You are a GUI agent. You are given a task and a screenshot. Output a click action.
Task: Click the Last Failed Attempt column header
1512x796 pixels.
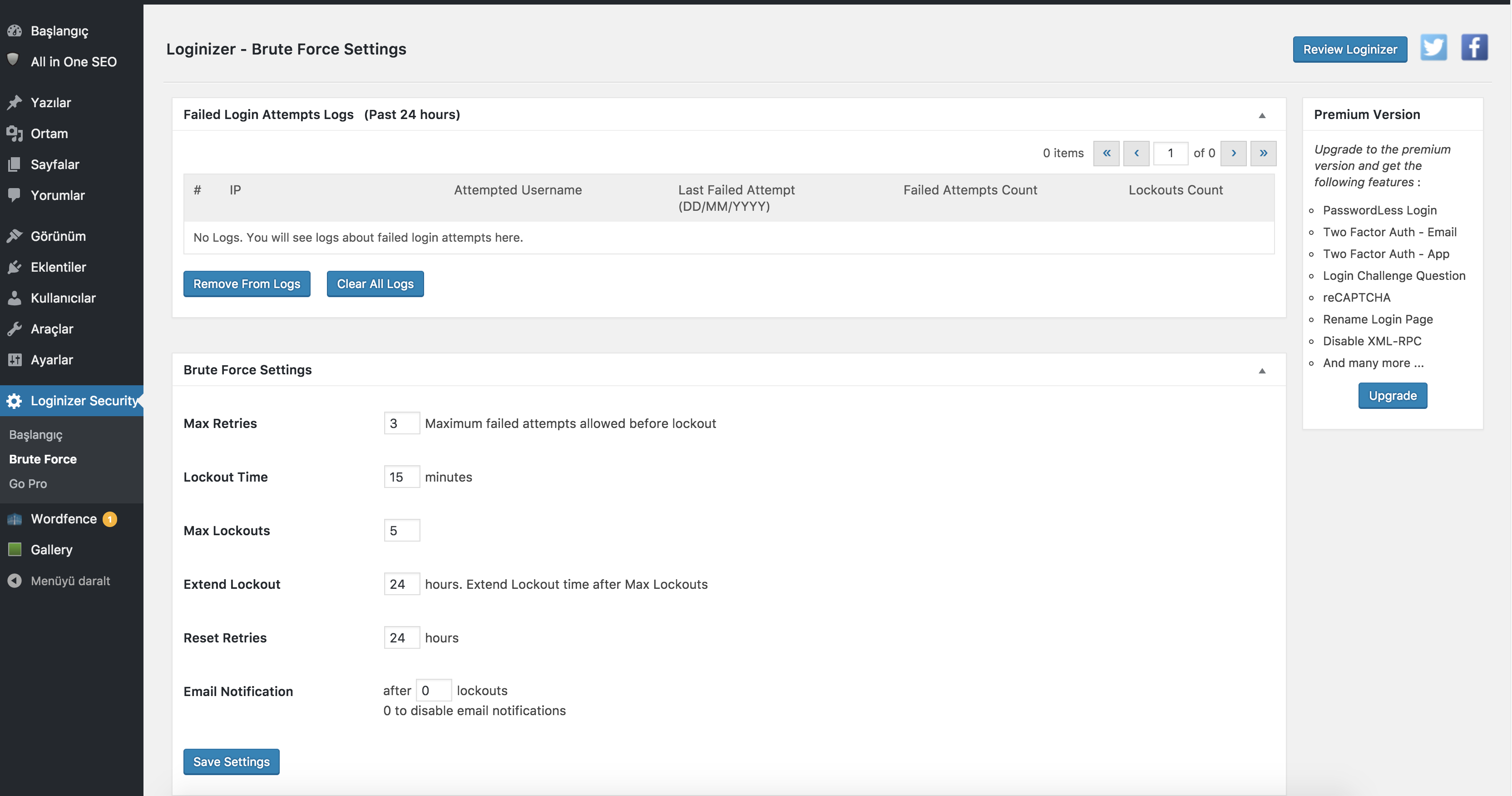tap(736, 198)
